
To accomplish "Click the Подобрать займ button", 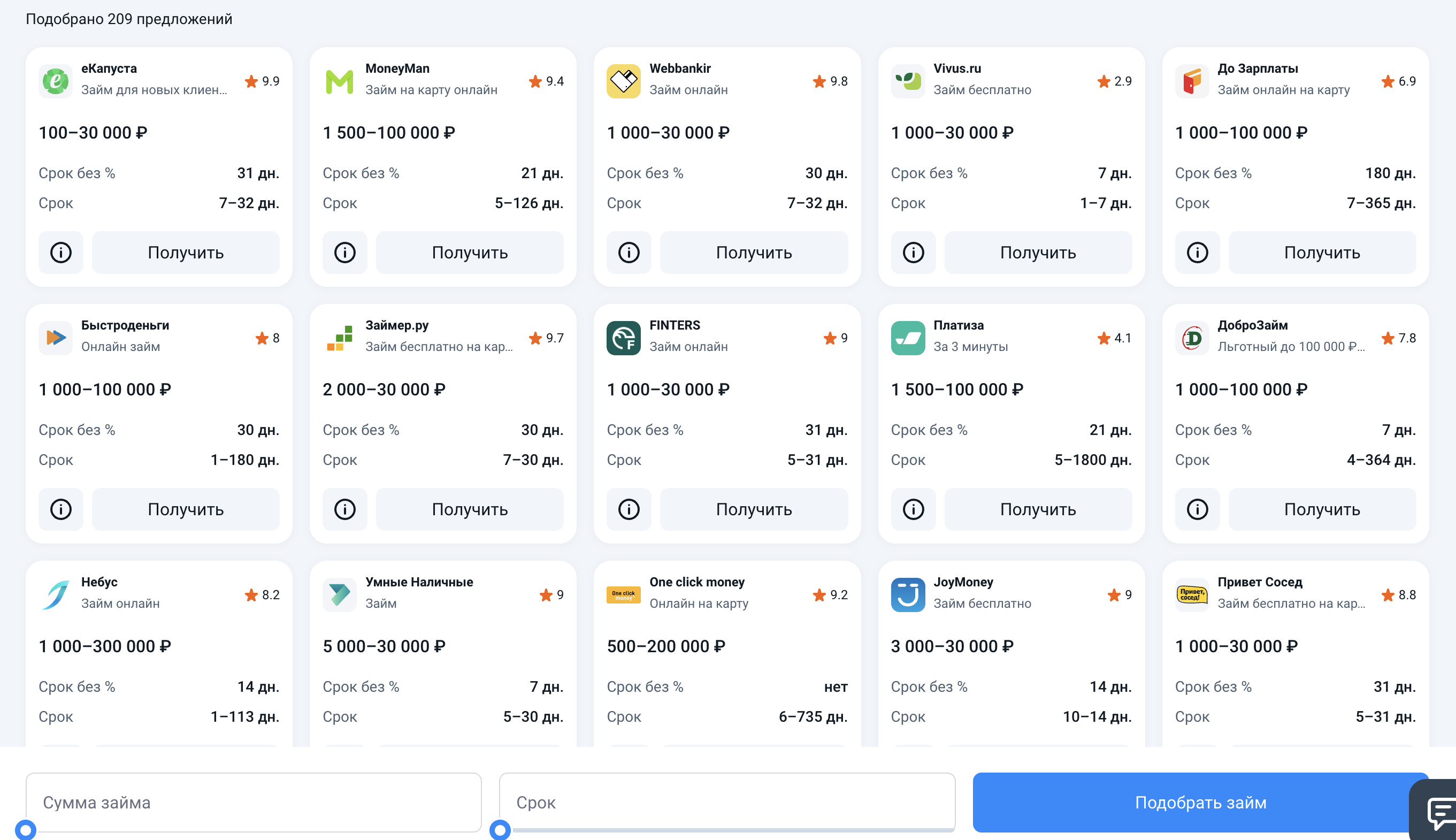I will point(1200,802).
